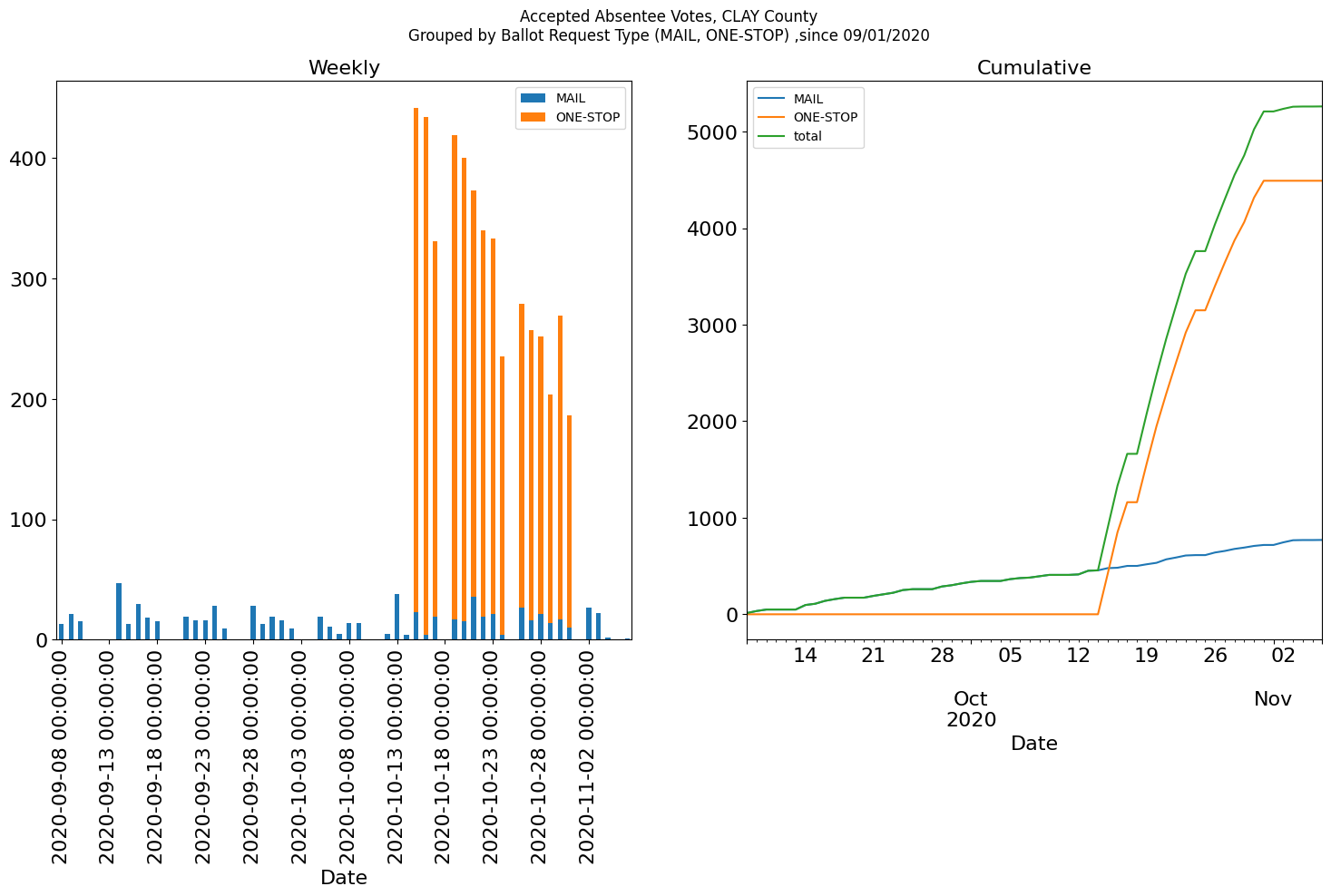1331x896 pixels.
Task: Click the chart title 'Accepted Absentee Votes, CLAY County'
Action: point(669,16)
